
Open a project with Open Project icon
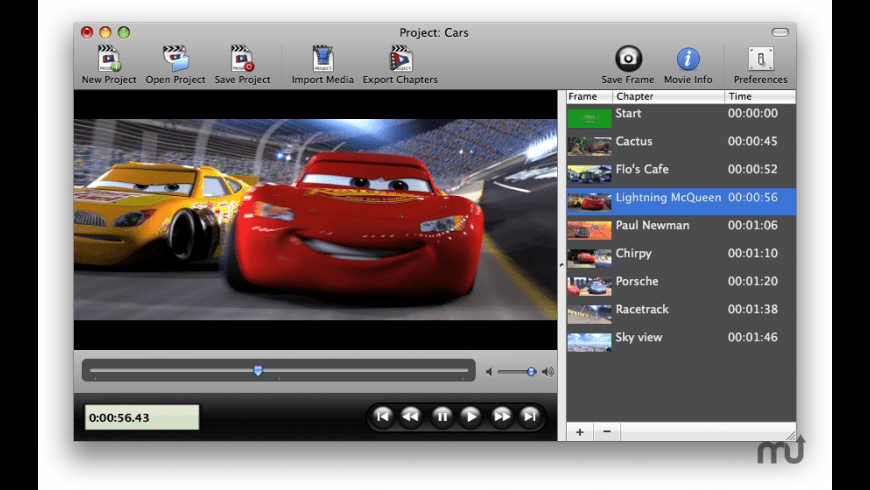175,59
